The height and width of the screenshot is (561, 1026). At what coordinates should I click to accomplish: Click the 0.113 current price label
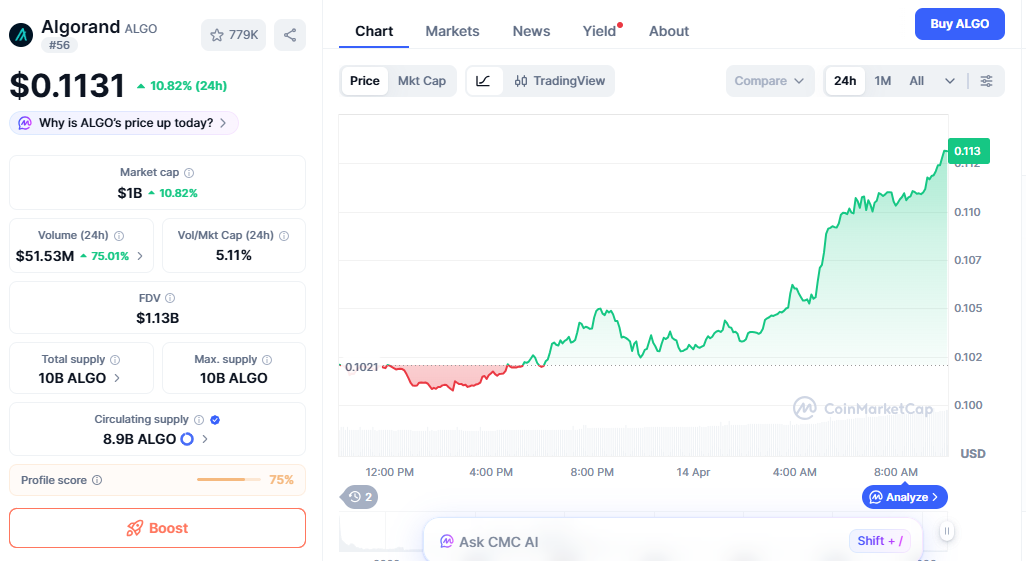(968, 151)
